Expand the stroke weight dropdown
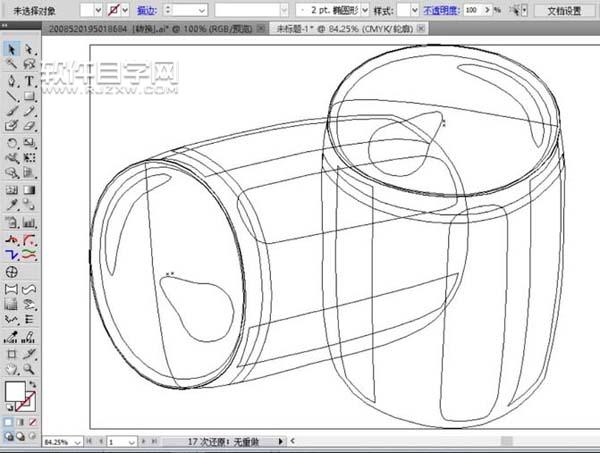This screenshot has height=453, width=600. coord(204,8)
